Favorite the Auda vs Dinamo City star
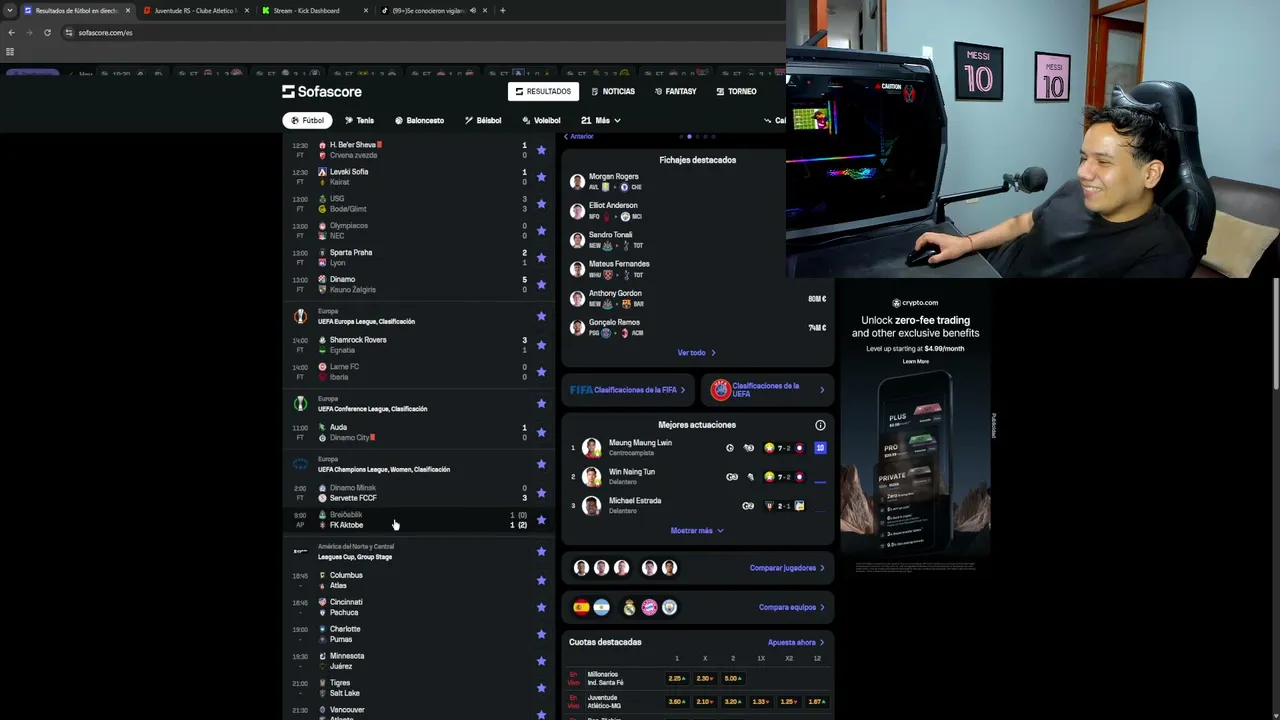The width and height of the screenshot is (1280, 720). coord(541,432)
